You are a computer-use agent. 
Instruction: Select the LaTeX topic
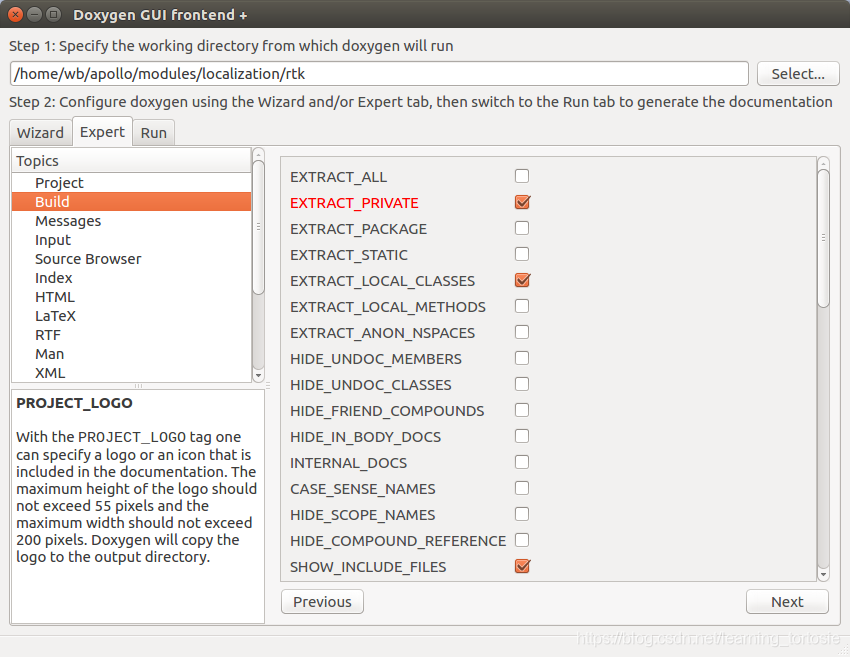pyautogui.click(x=131, y=315)
